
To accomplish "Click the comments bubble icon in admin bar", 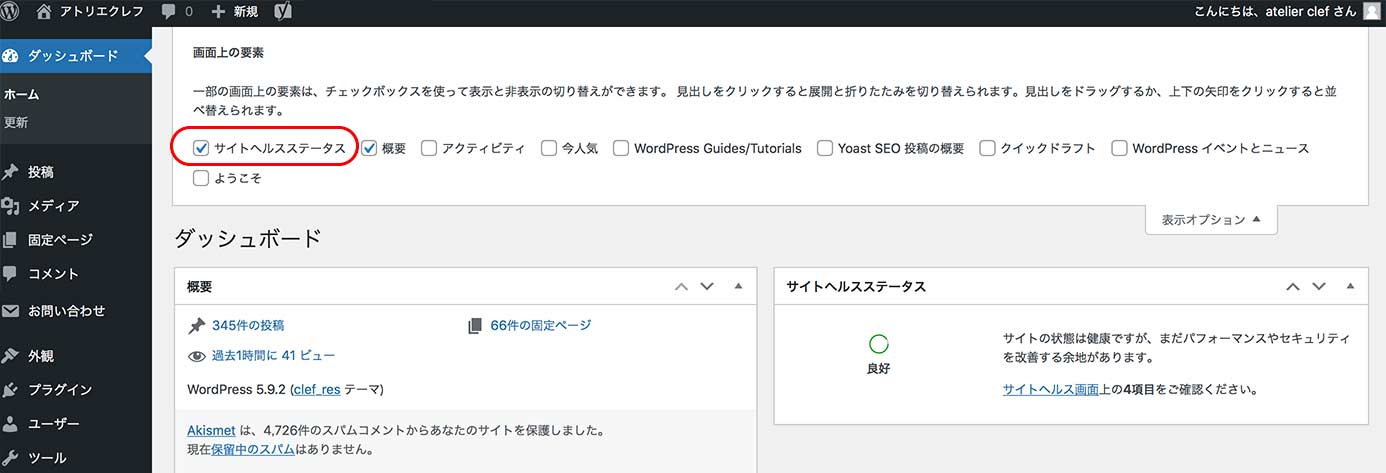I will (169, 12).
